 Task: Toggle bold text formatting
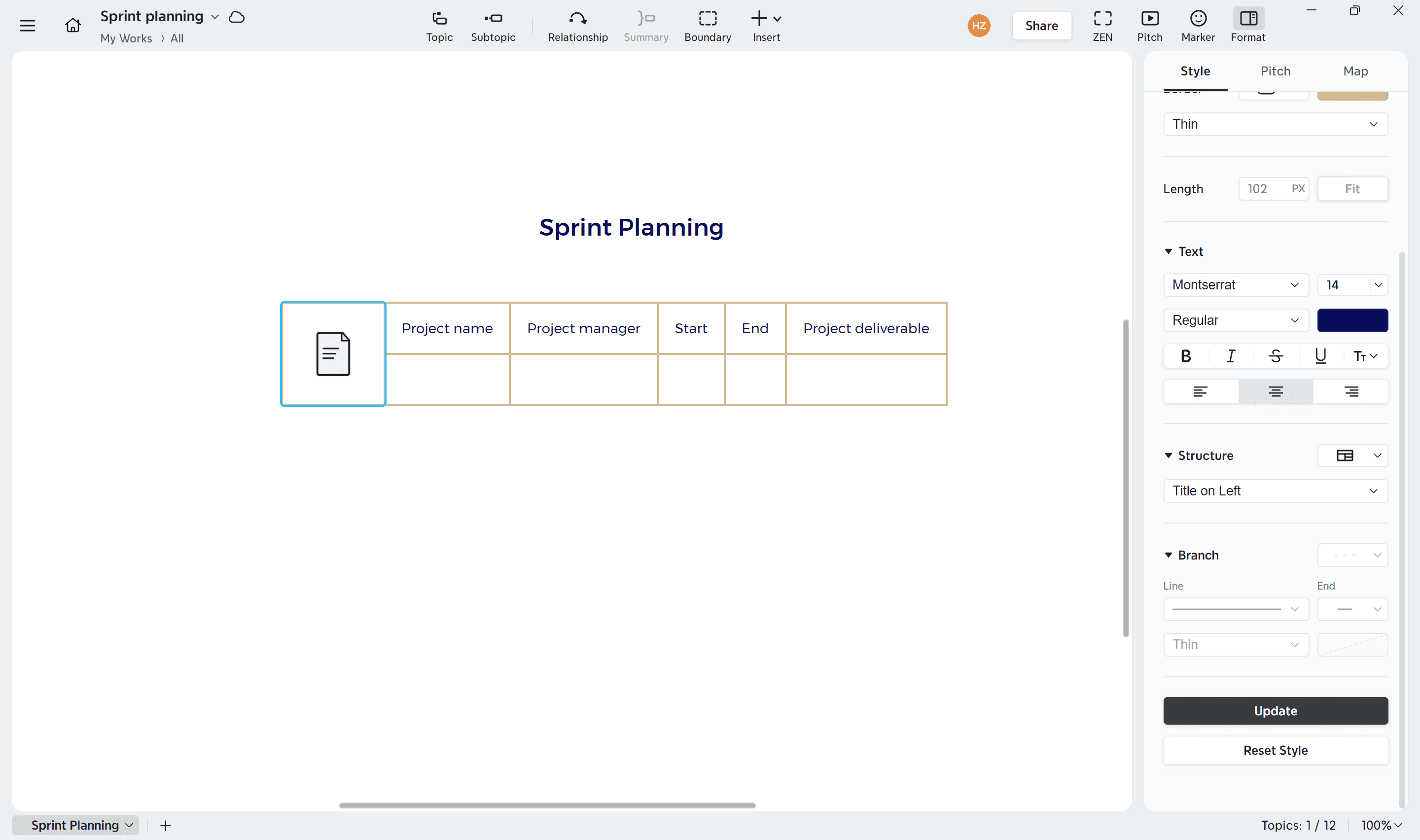click(x=1185, y=355)
